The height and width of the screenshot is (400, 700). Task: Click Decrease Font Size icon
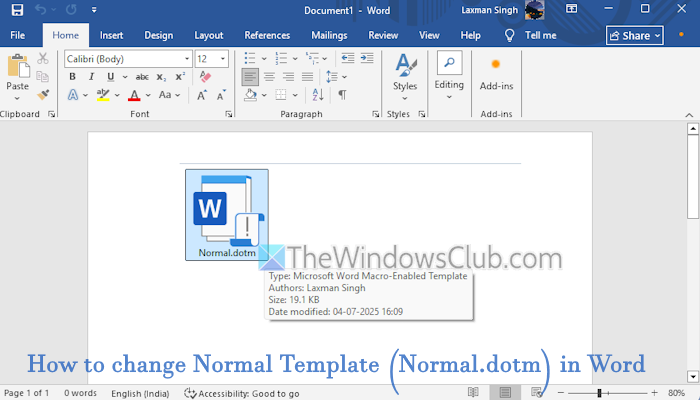[221, 95]
